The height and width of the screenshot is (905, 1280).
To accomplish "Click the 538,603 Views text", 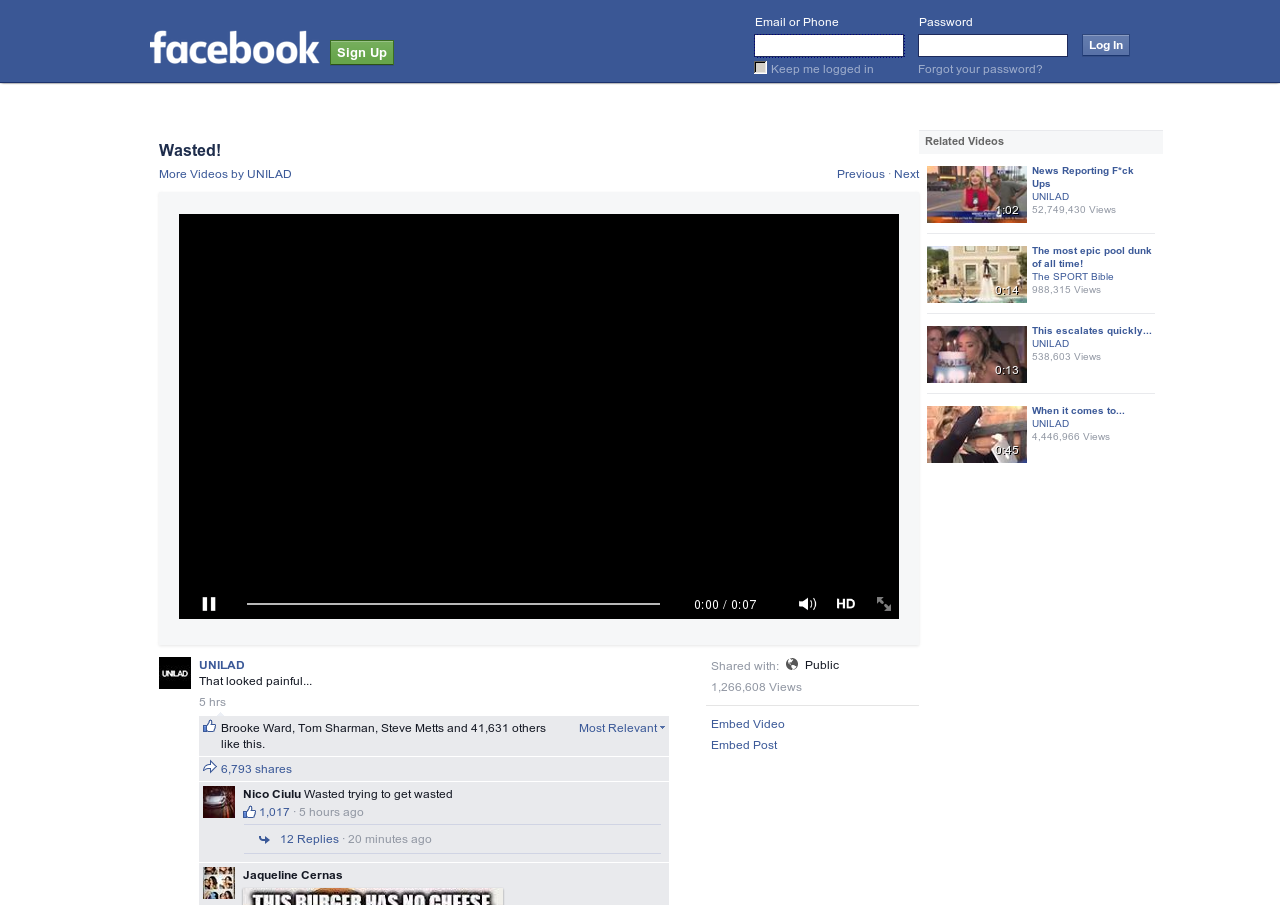I will click(1066, 357).
